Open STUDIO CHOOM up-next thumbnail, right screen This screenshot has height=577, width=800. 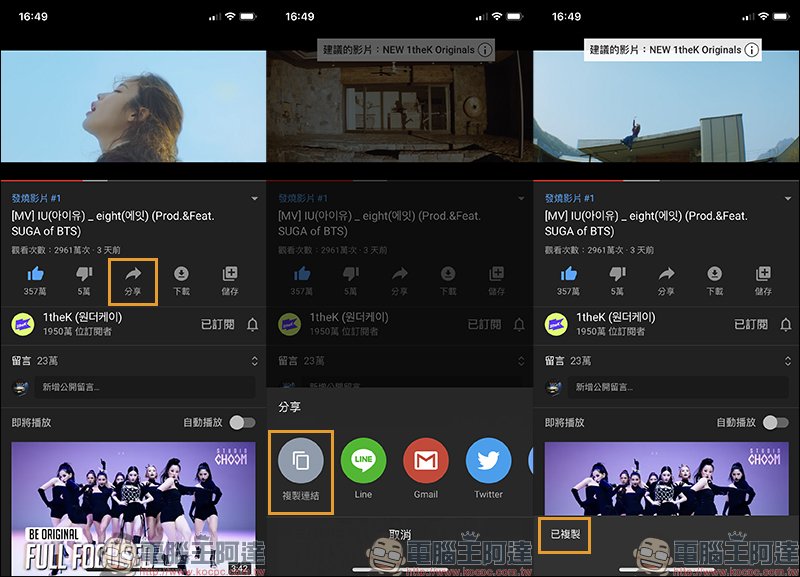pyautogui.click(x=667, y=479)
